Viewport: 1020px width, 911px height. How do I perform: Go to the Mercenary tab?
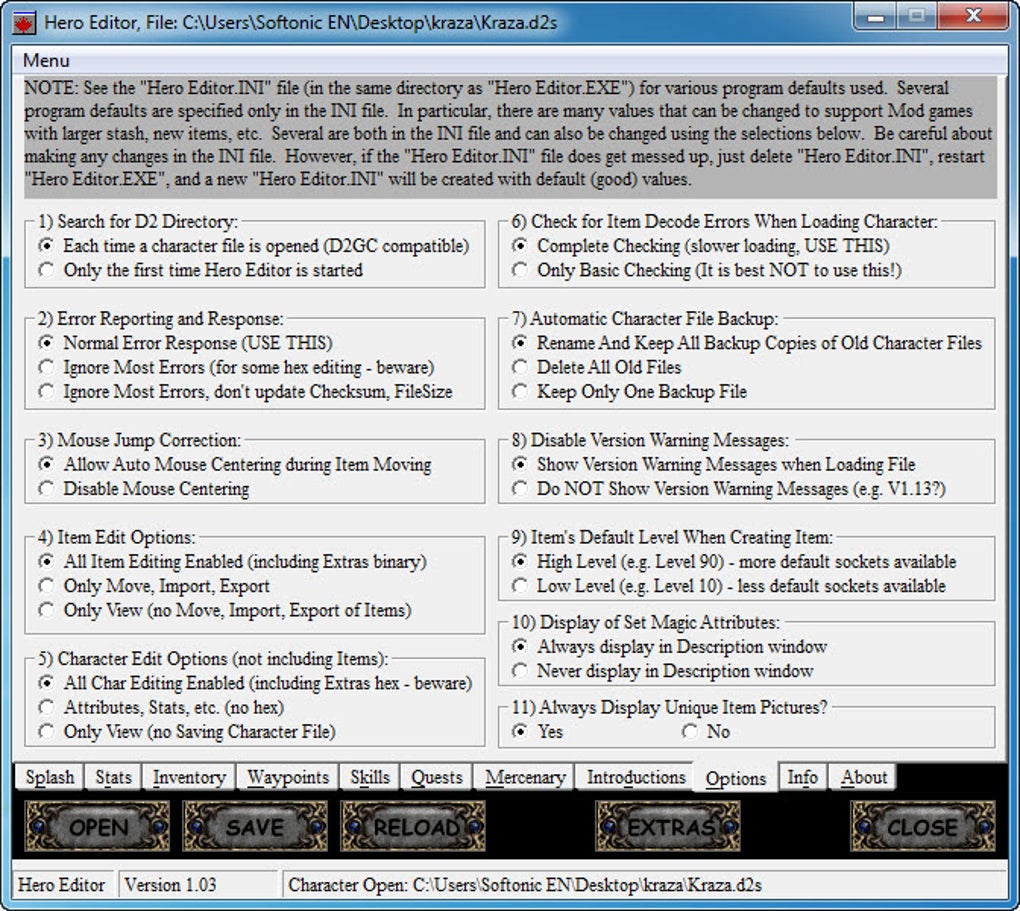524,777
